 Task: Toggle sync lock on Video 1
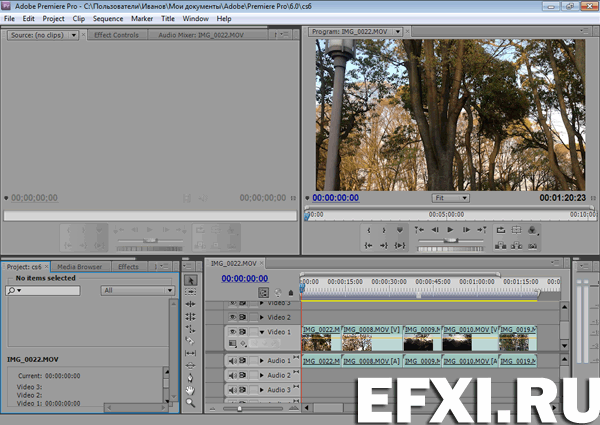pyautogui.click(x=243, y=332)
